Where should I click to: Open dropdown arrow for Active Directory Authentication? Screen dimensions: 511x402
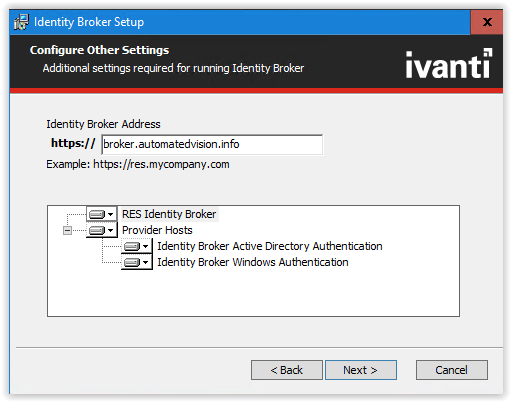tap(146, 246)
